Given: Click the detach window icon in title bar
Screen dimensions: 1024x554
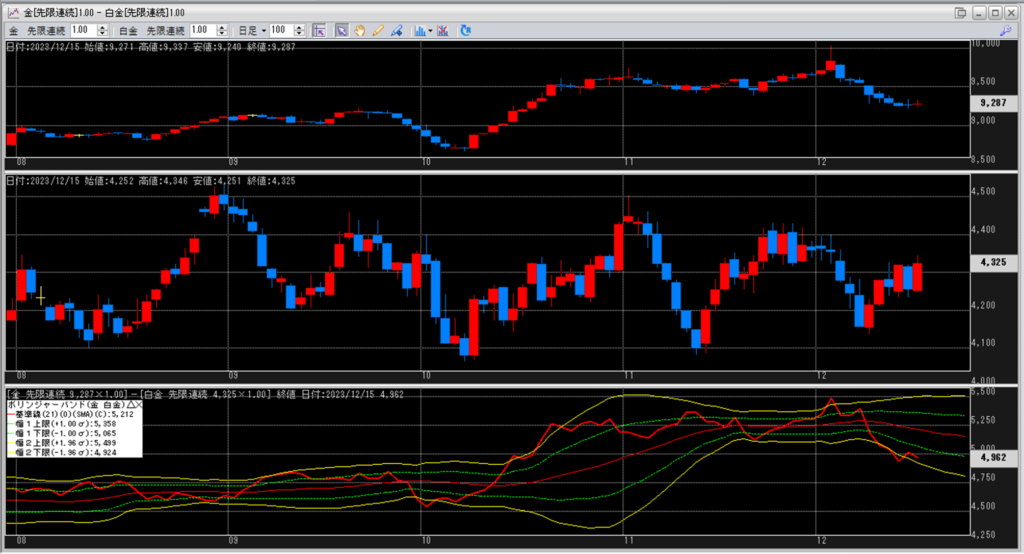Looking at the screenshot, I should tap(961, 11).
